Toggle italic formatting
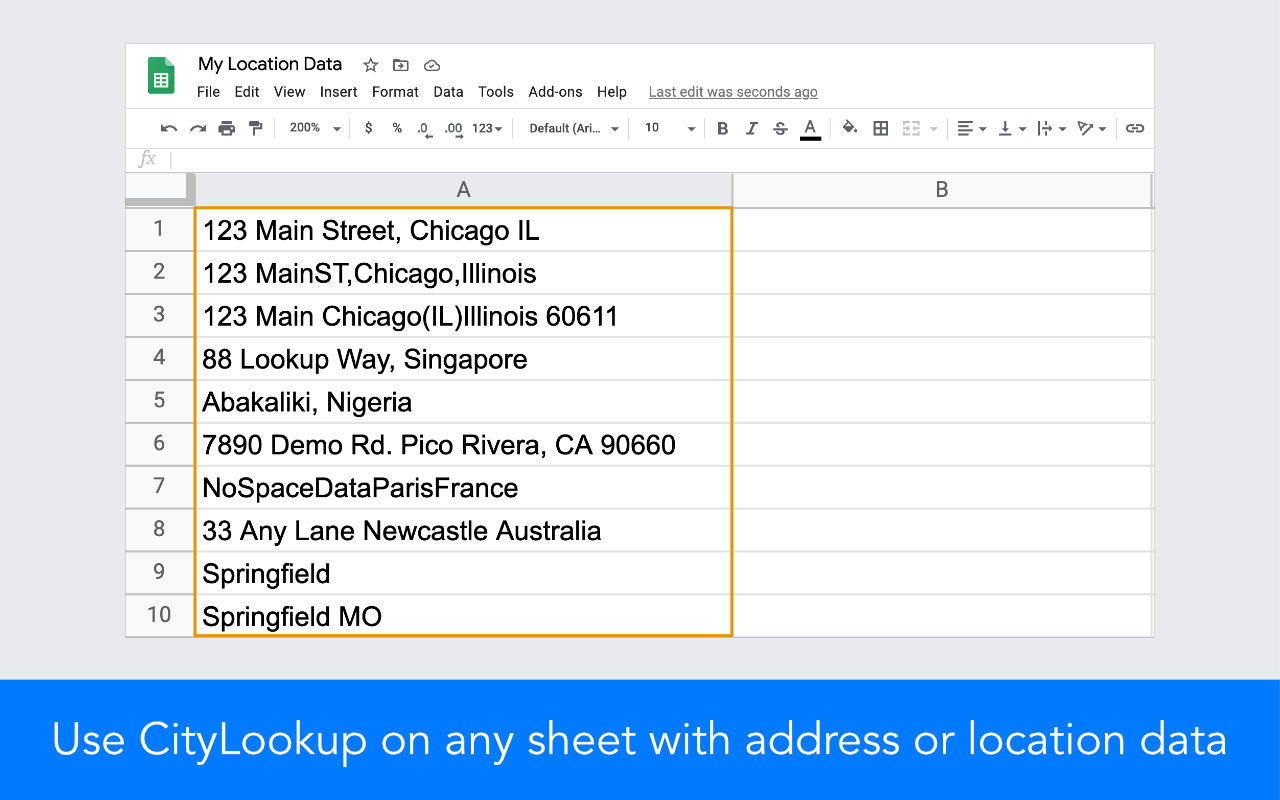 750,128
